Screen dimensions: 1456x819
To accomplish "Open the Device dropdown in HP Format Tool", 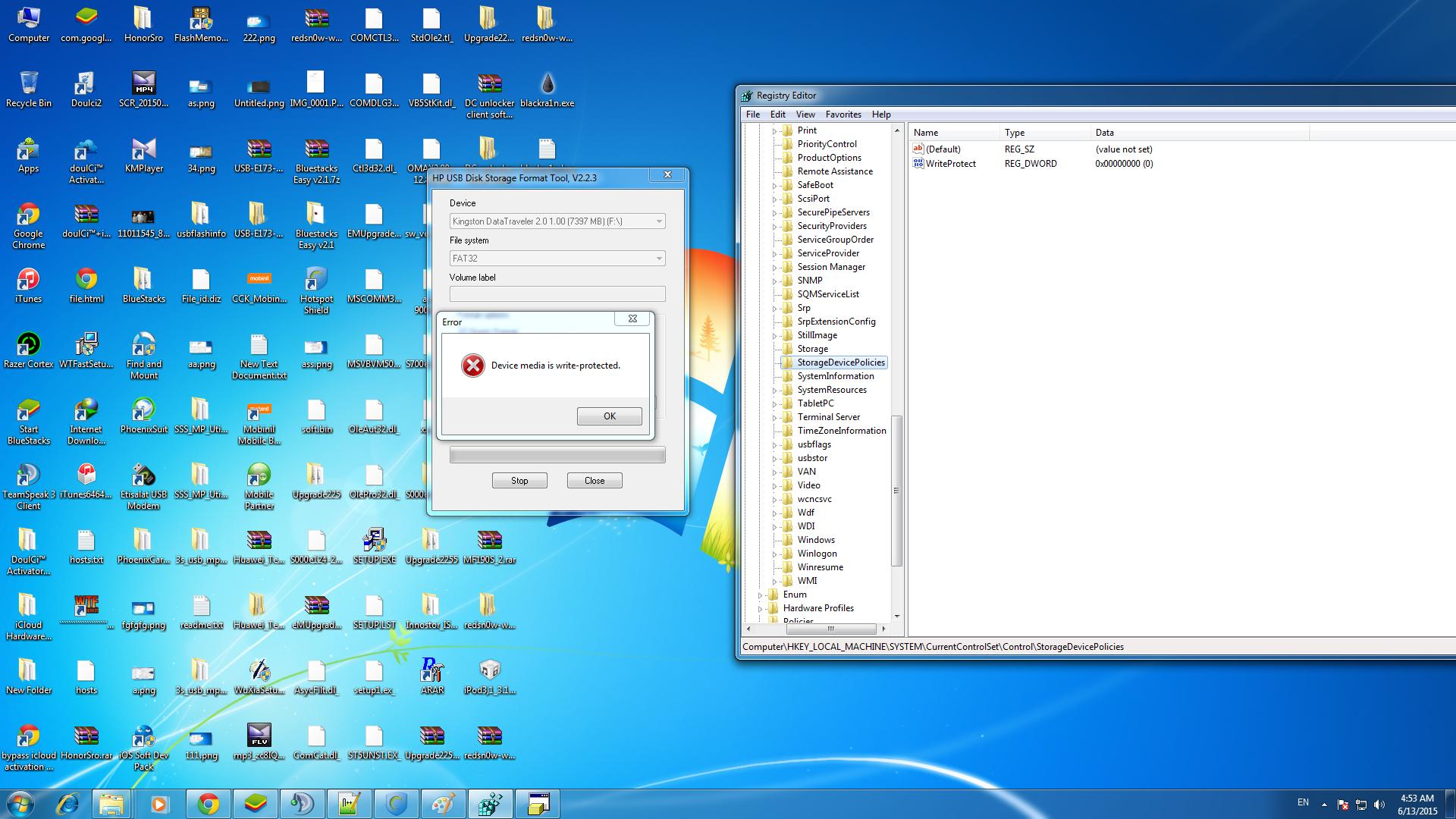I will [x=557, y=221].
